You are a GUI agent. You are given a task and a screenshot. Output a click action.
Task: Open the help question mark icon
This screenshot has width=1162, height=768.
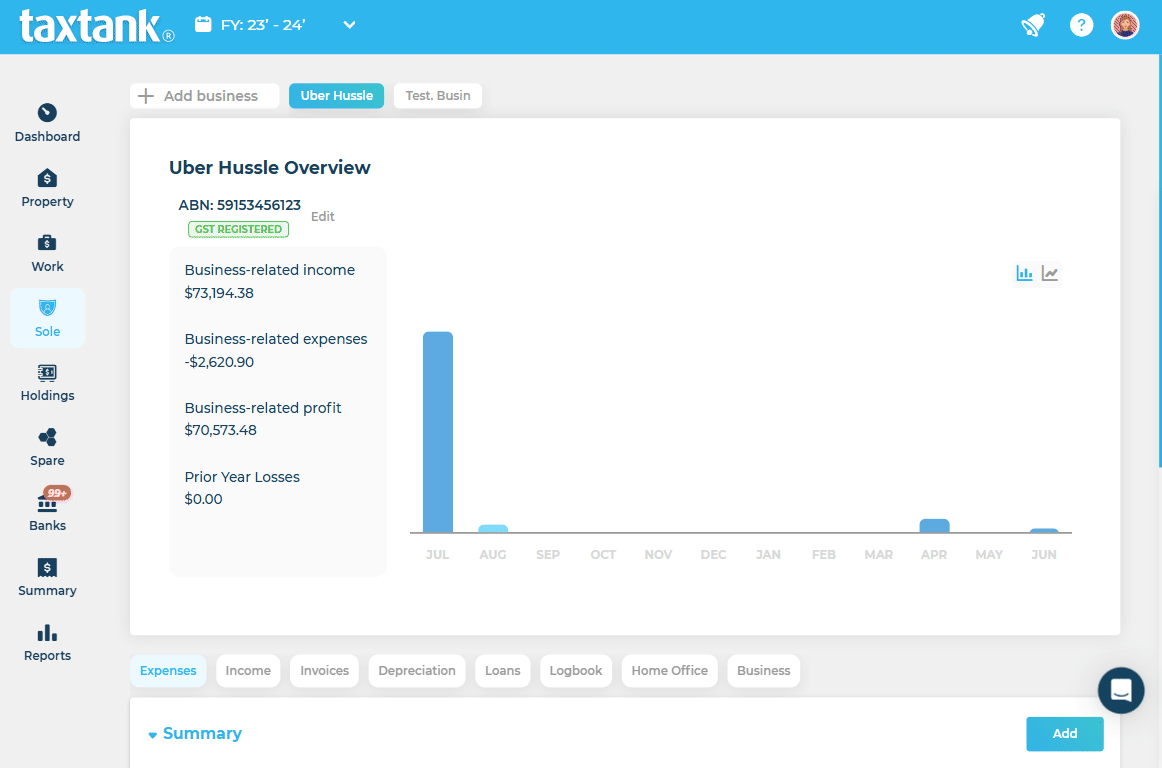(1081, 25)
